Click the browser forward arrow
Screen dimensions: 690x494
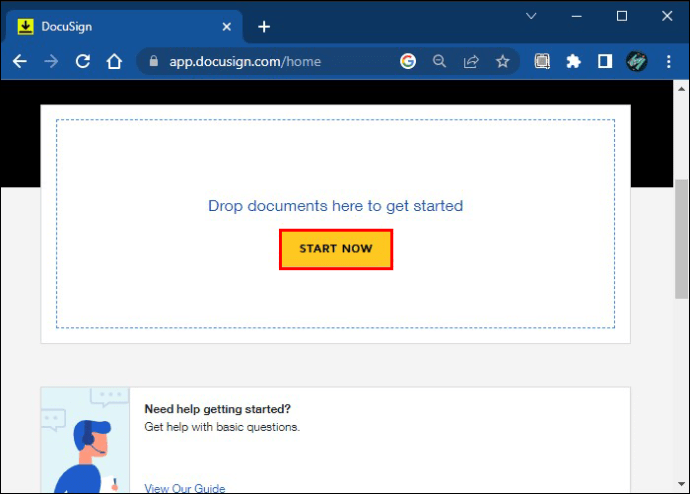(x=51, y=61)
